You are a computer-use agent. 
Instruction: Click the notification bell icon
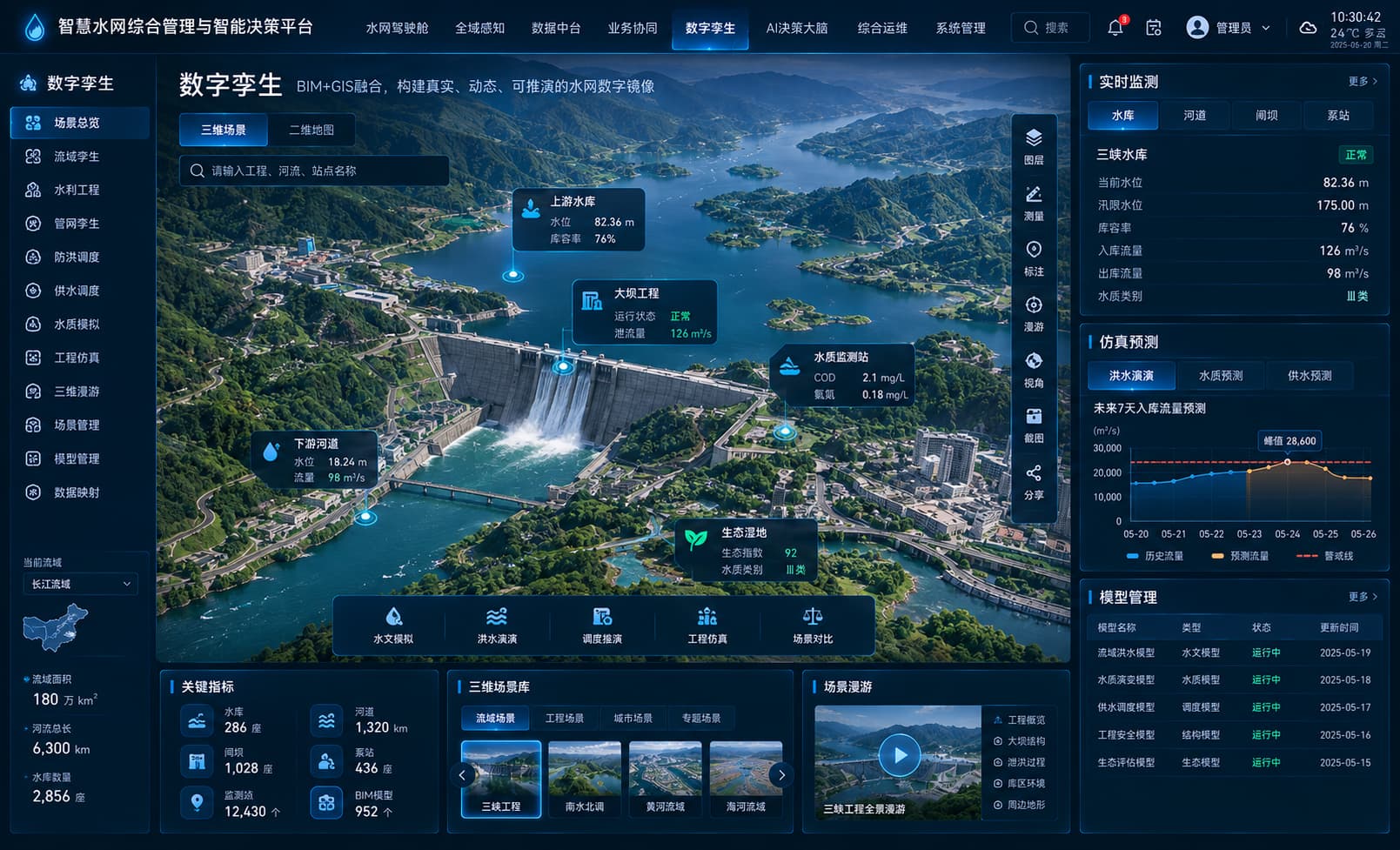(x=1115, y=28)
